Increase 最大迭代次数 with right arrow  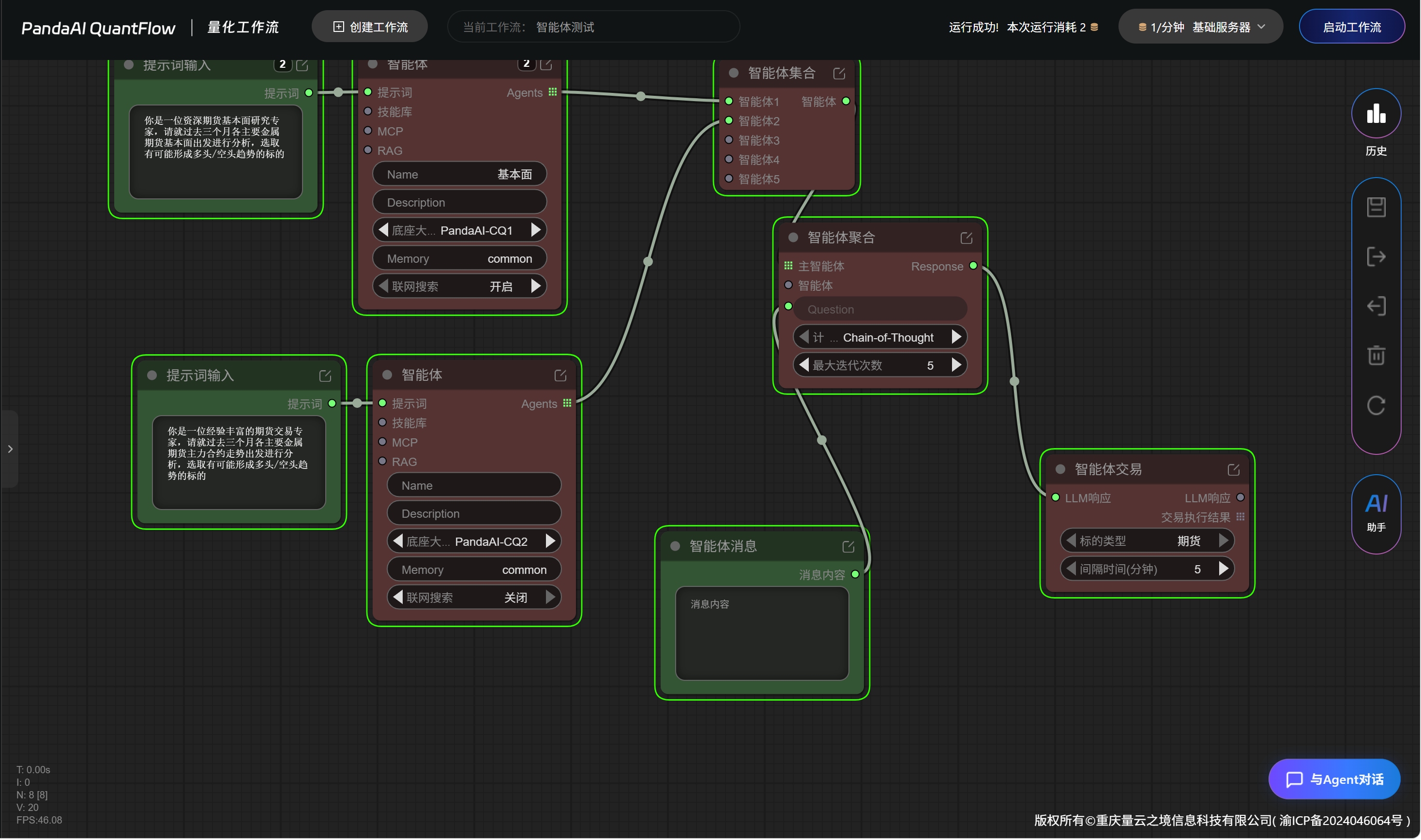956,365
